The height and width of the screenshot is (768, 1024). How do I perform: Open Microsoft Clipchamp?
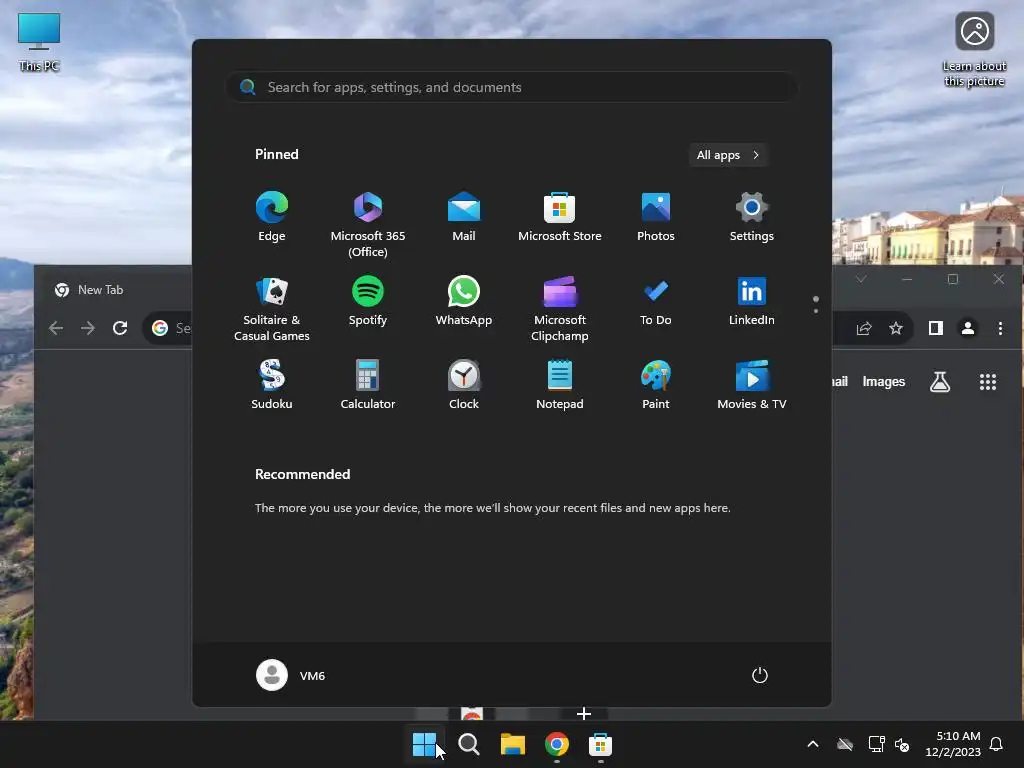560,309
